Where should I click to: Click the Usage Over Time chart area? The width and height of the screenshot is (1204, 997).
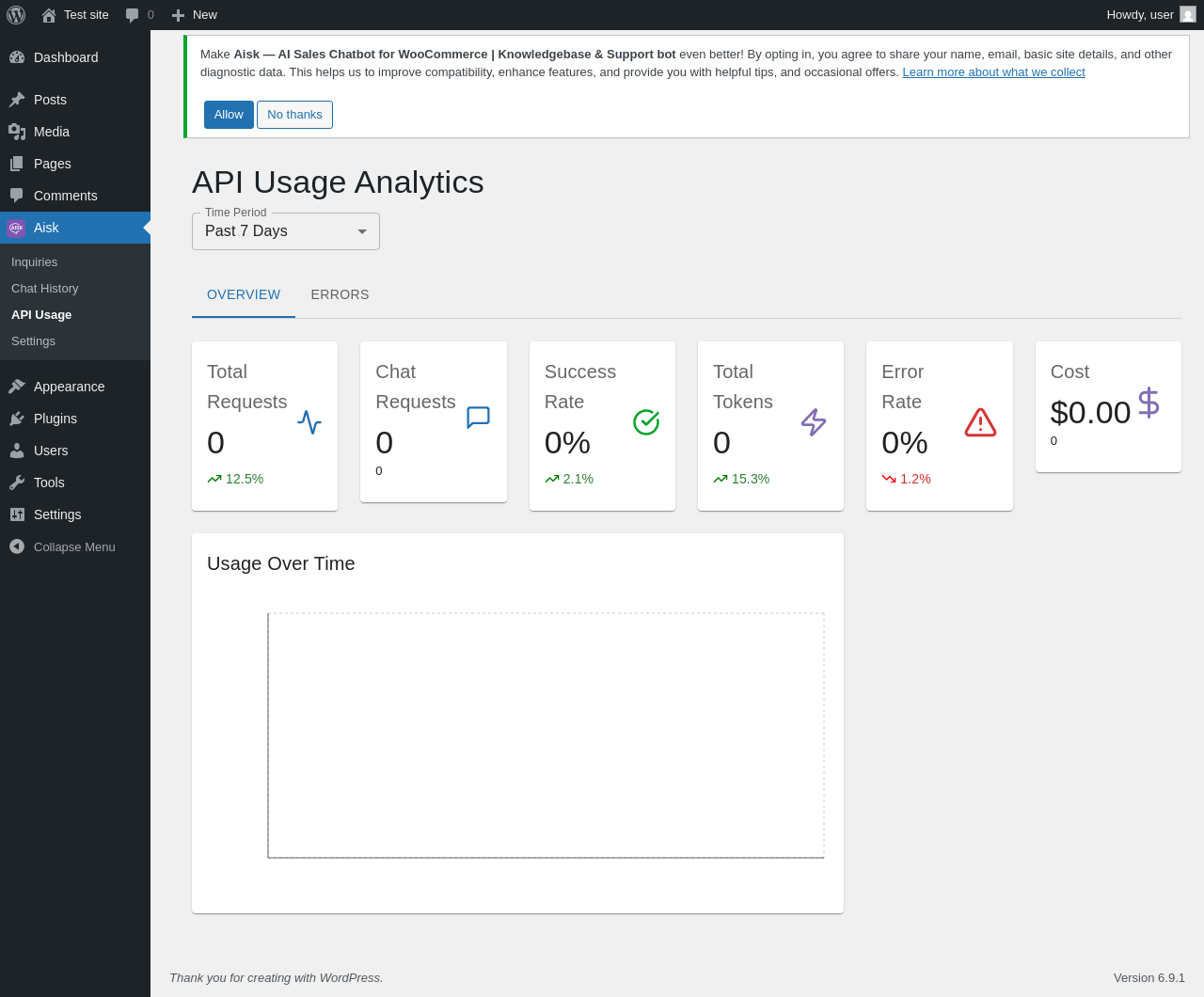546,736
